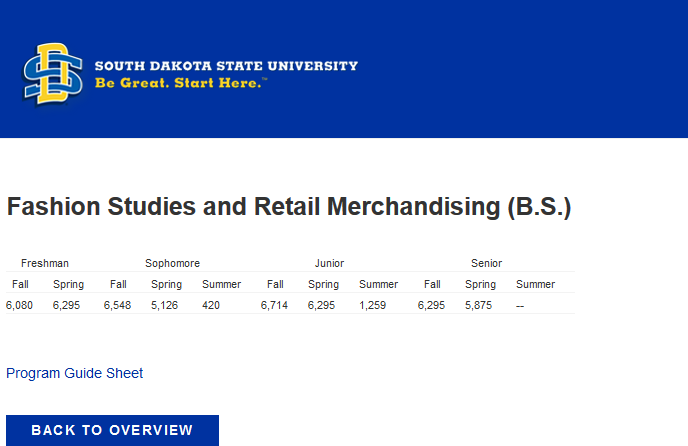The width and height of the screenshot is (688, 446).
Task: Click the Junior Fall value 6,714
Action: [274, 305]
